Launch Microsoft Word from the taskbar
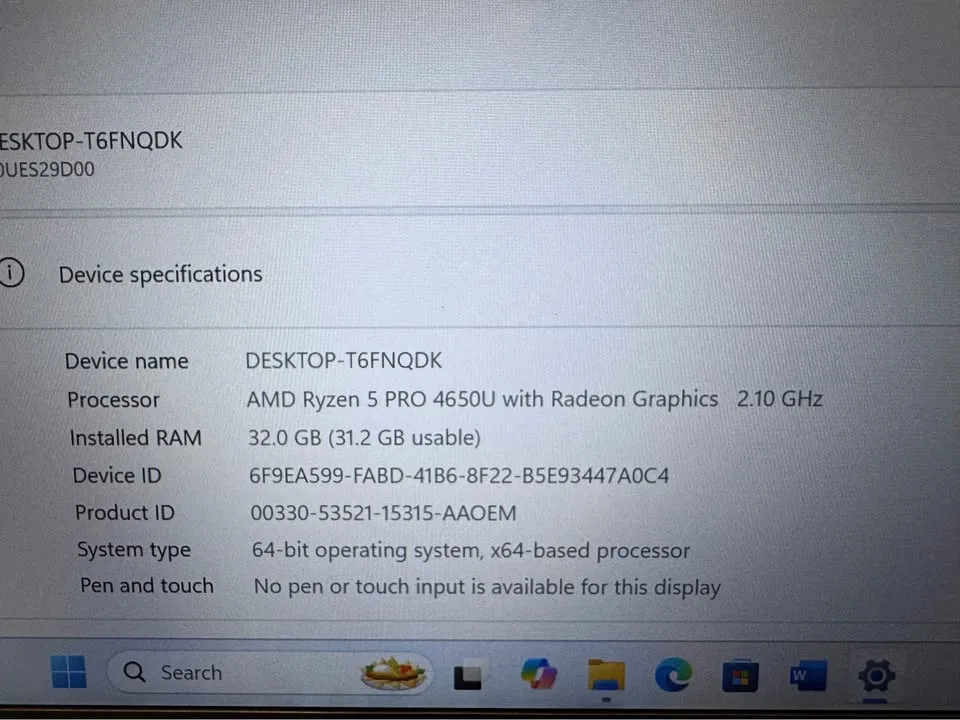The image size is (960, 720). tap(808, 675)
